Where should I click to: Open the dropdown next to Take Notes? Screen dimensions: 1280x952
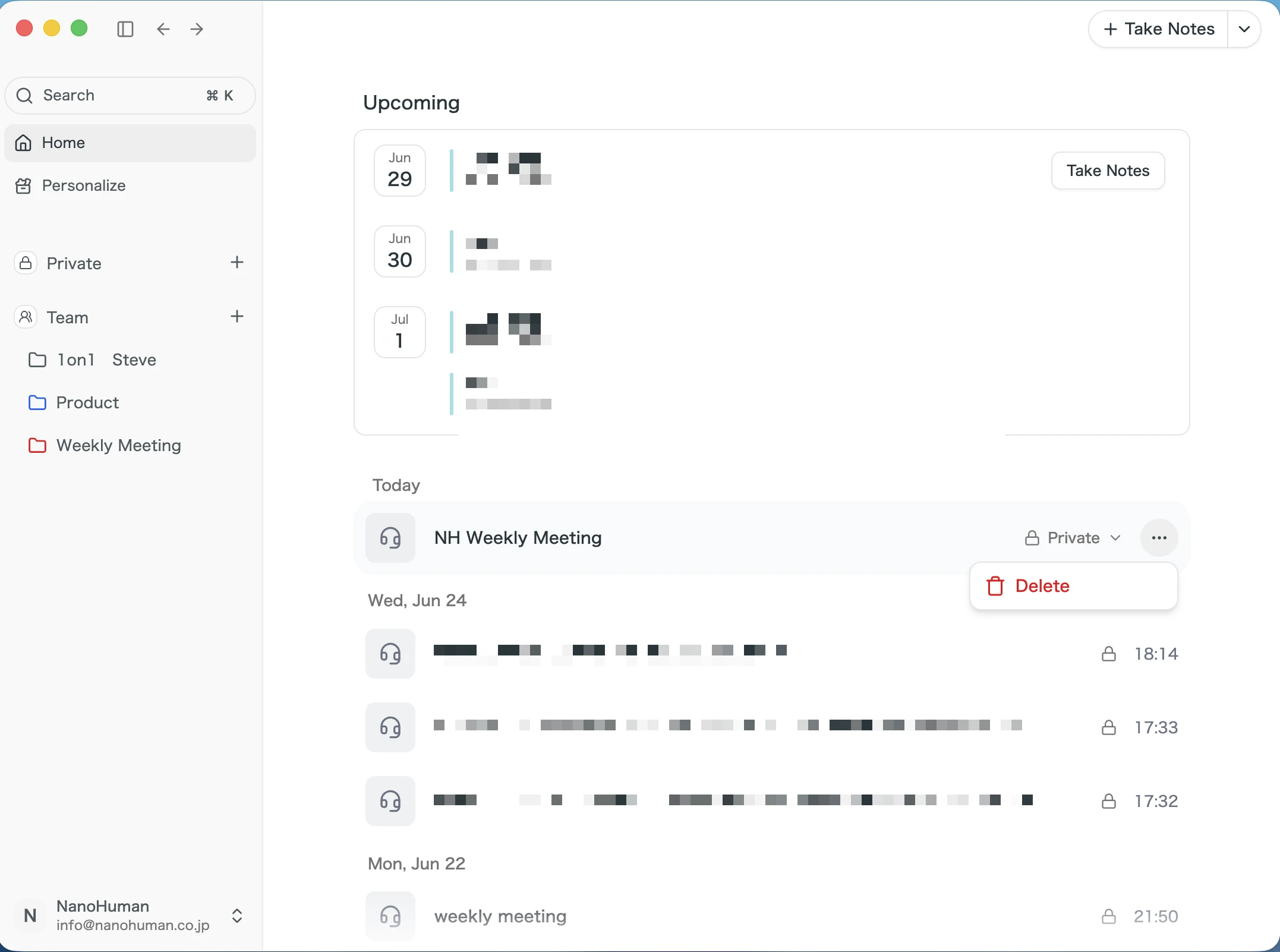pyautogui.click(x=1244, y=29)
